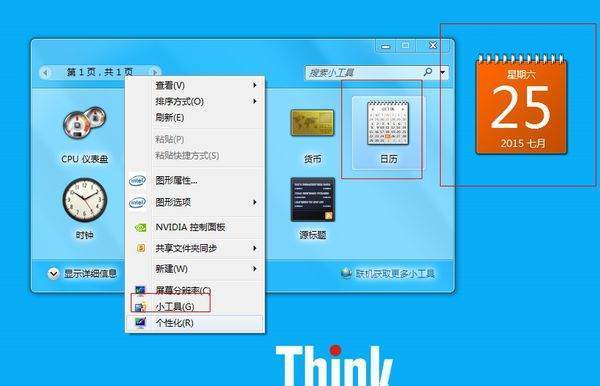Go to previous gadget page arrow

45,72
